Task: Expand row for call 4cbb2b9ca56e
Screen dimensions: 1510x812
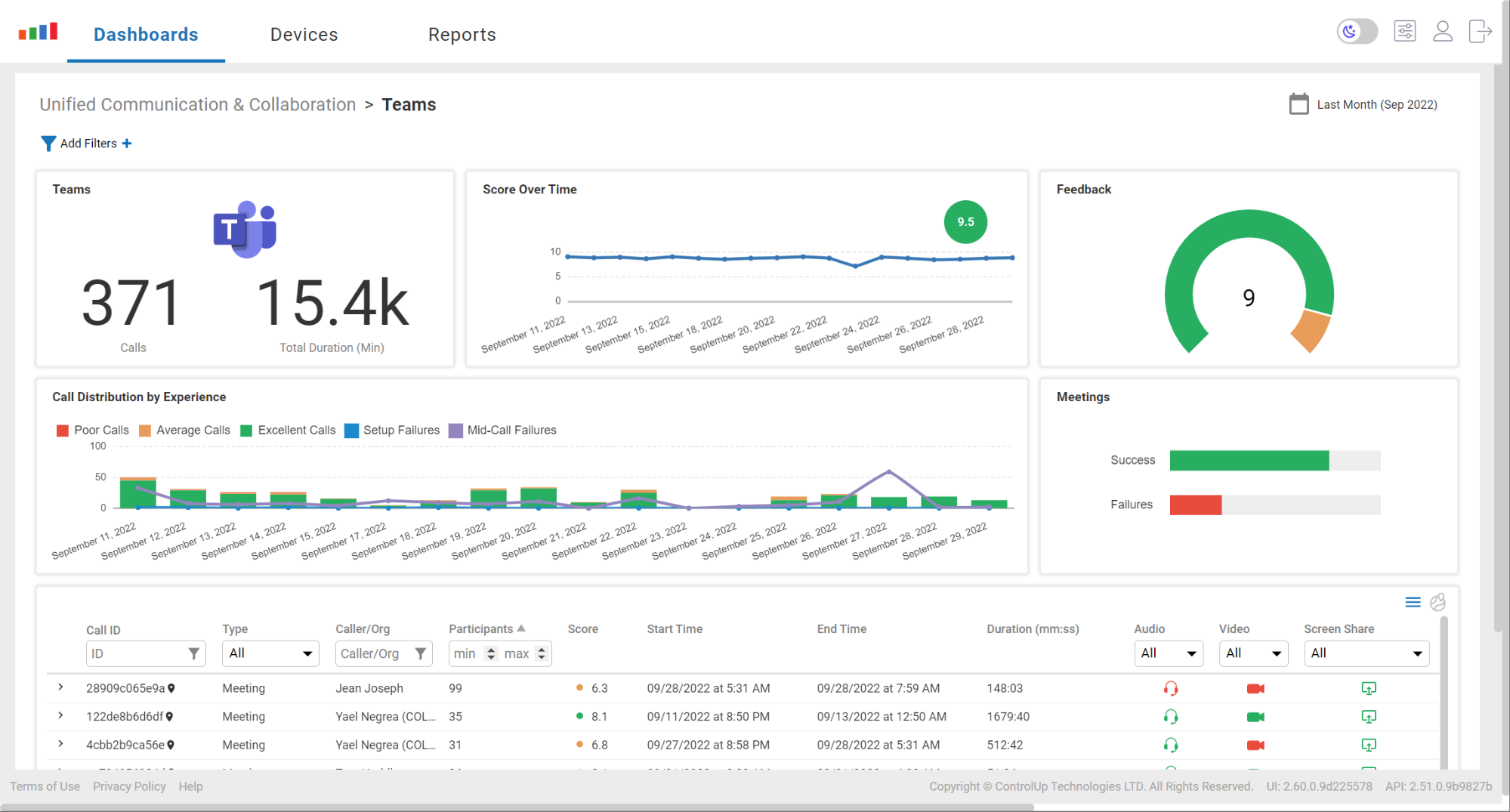Action: (60, 744)
